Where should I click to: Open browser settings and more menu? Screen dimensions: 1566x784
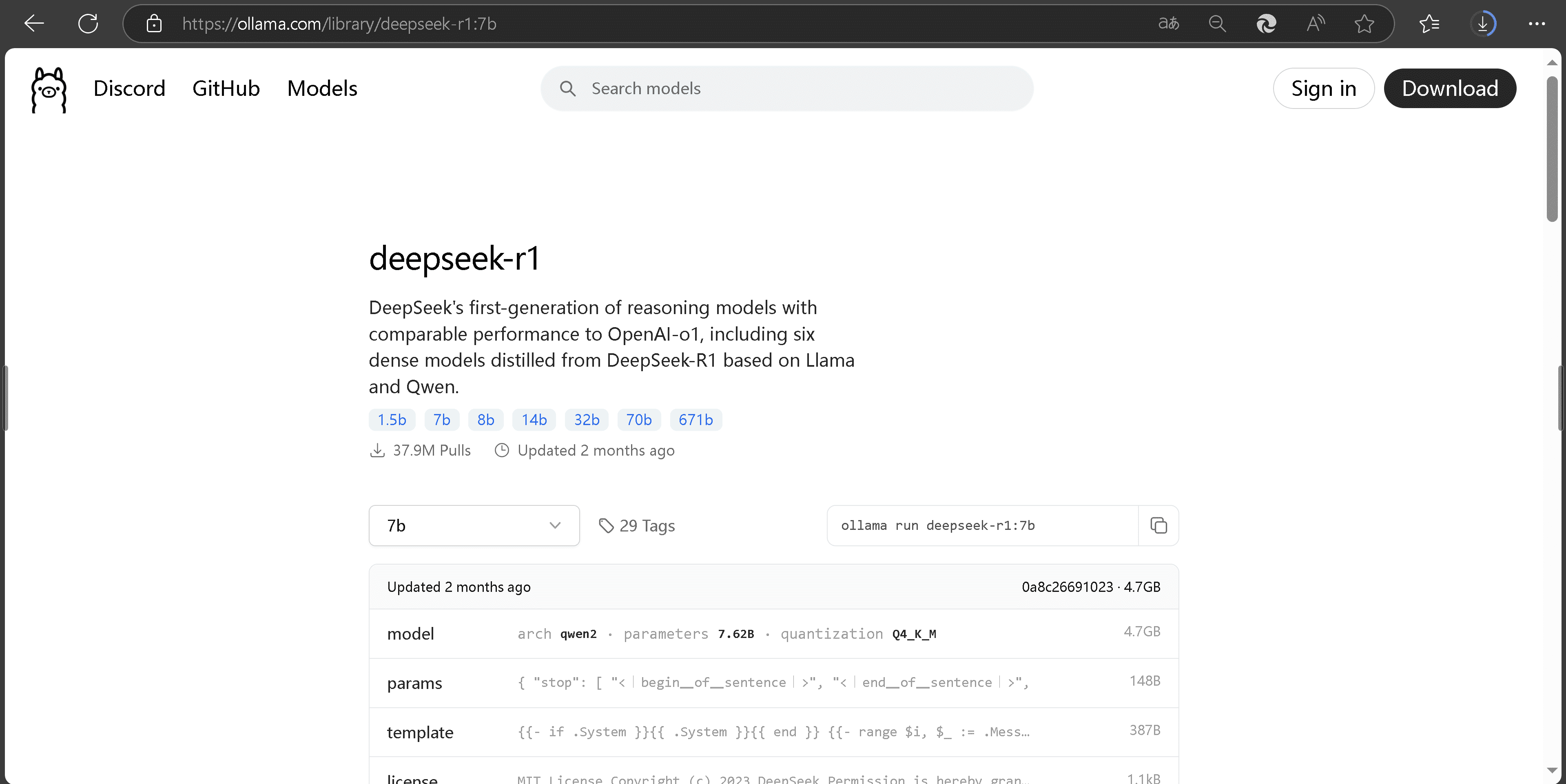[x=1537, y=24]
